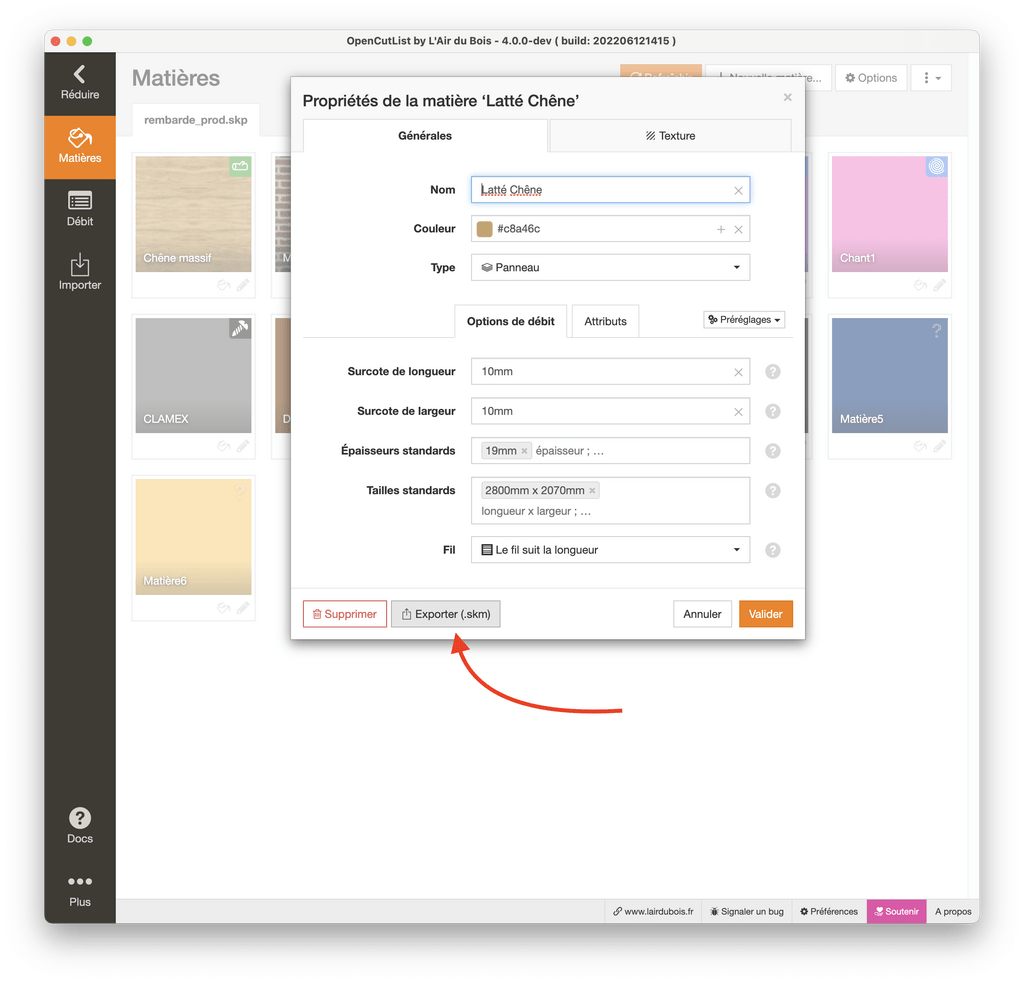Clear the Nom field with X icon

(738, 191)
